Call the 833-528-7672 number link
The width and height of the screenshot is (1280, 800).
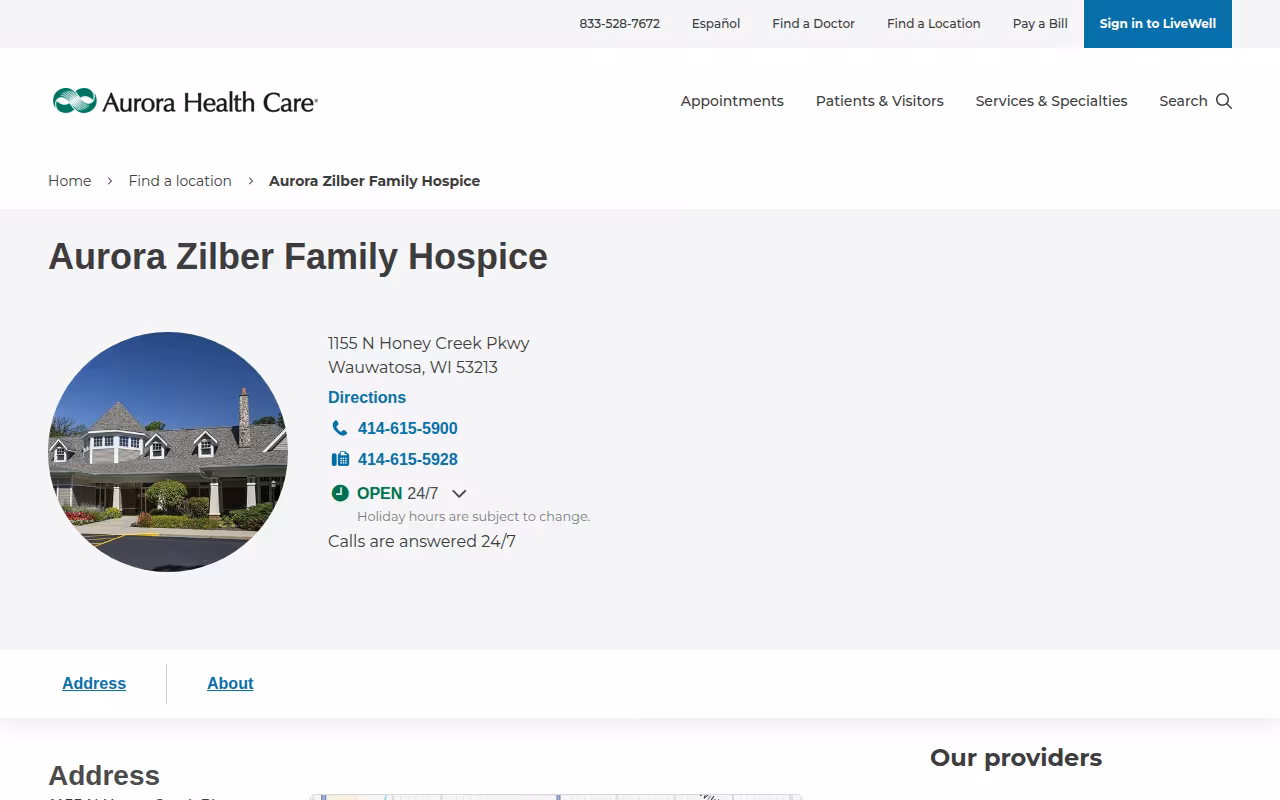point(620,23)
